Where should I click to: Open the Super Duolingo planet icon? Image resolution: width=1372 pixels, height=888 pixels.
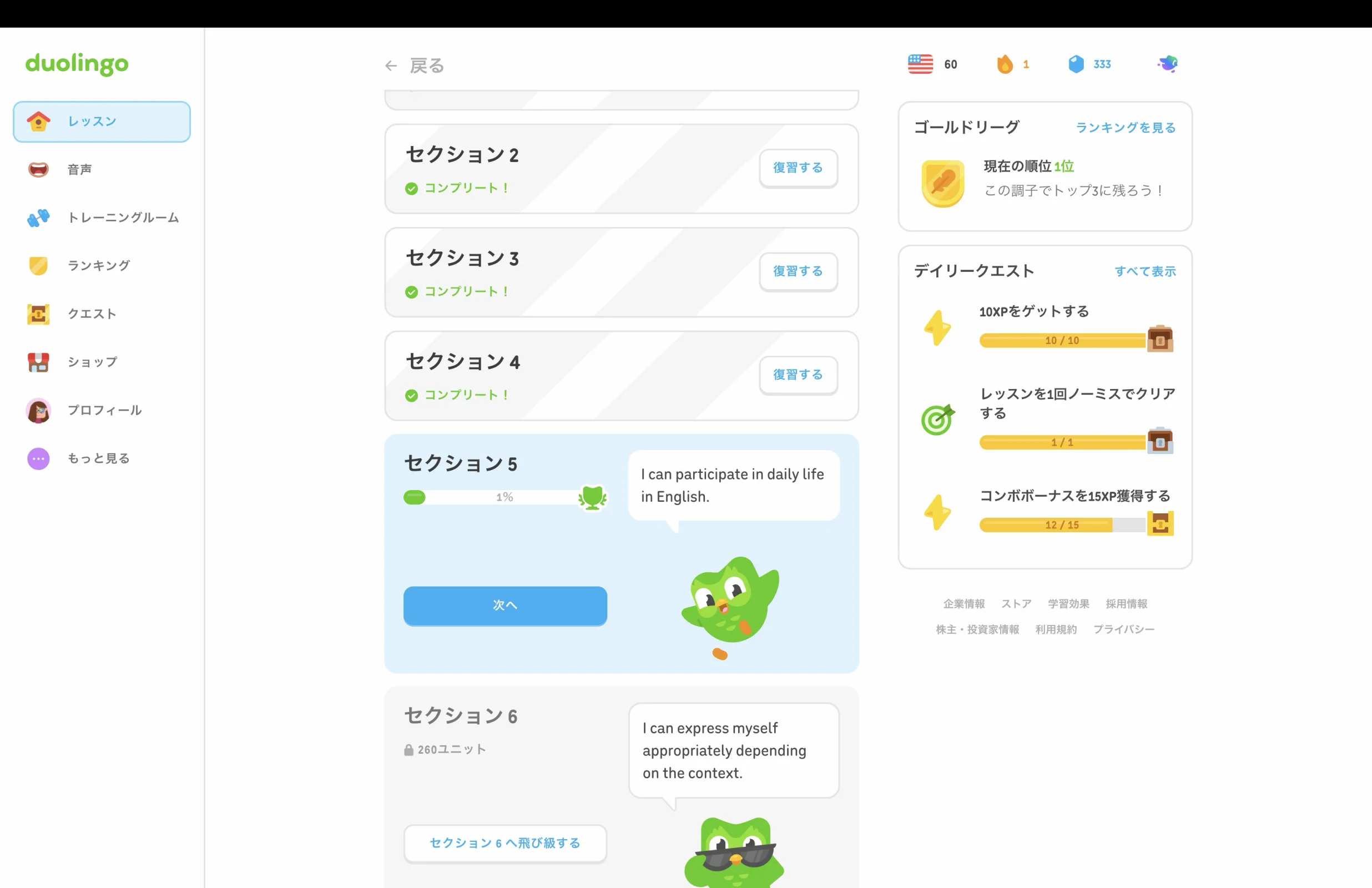tap(1167, 63)
